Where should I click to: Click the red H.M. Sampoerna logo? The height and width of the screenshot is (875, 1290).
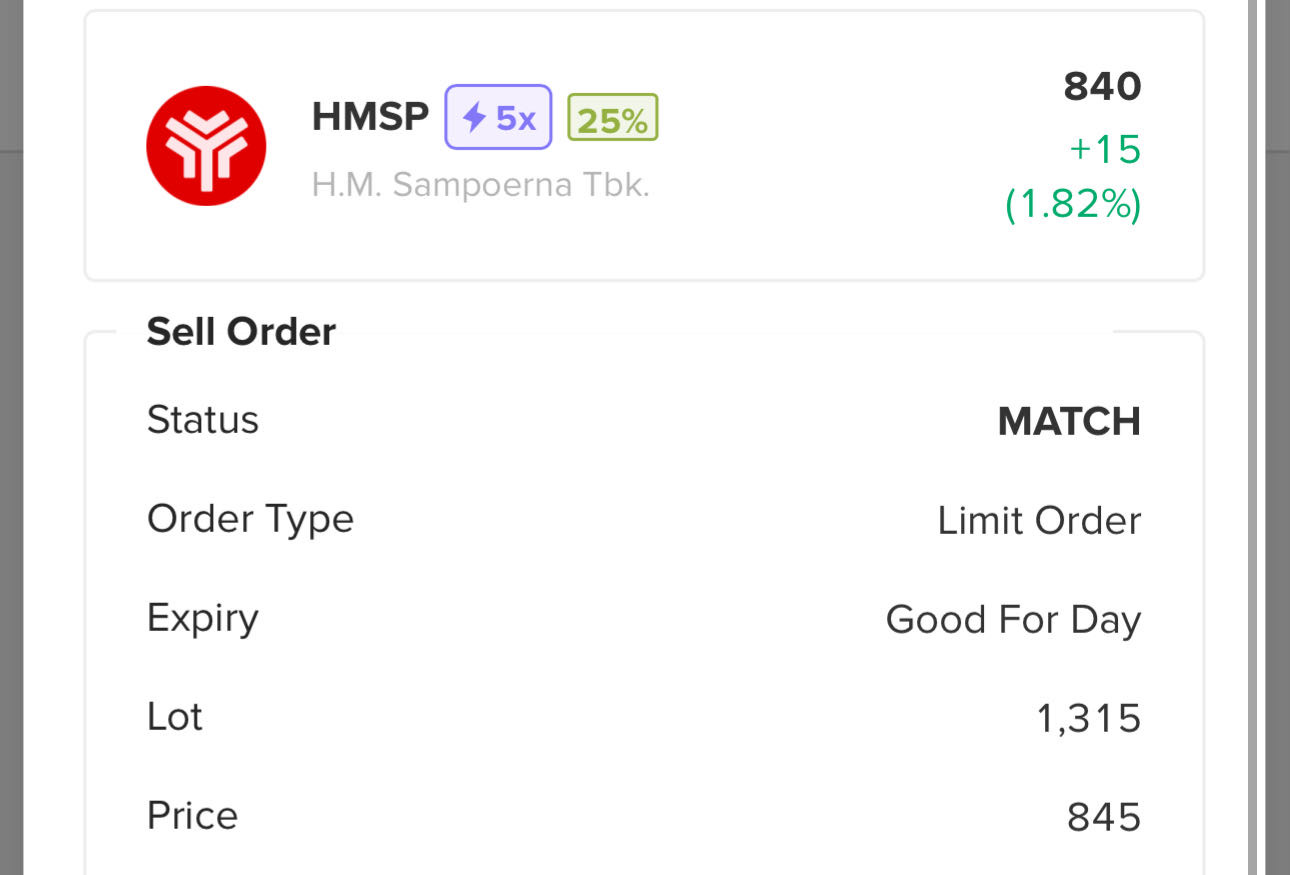pos(205,146)
